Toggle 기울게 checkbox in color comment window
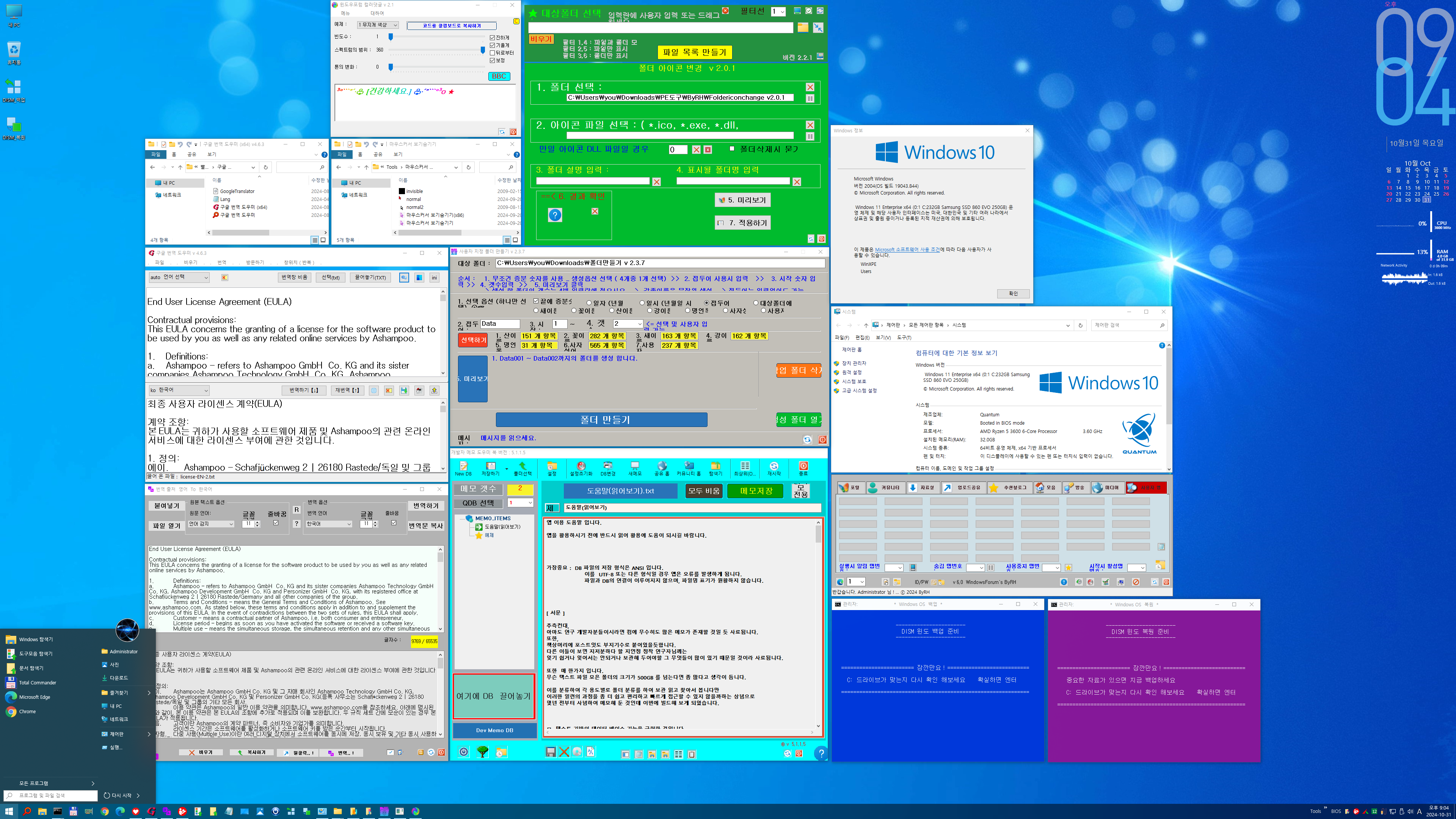Viewport: 1456px width, 819px height. point(492,45)
